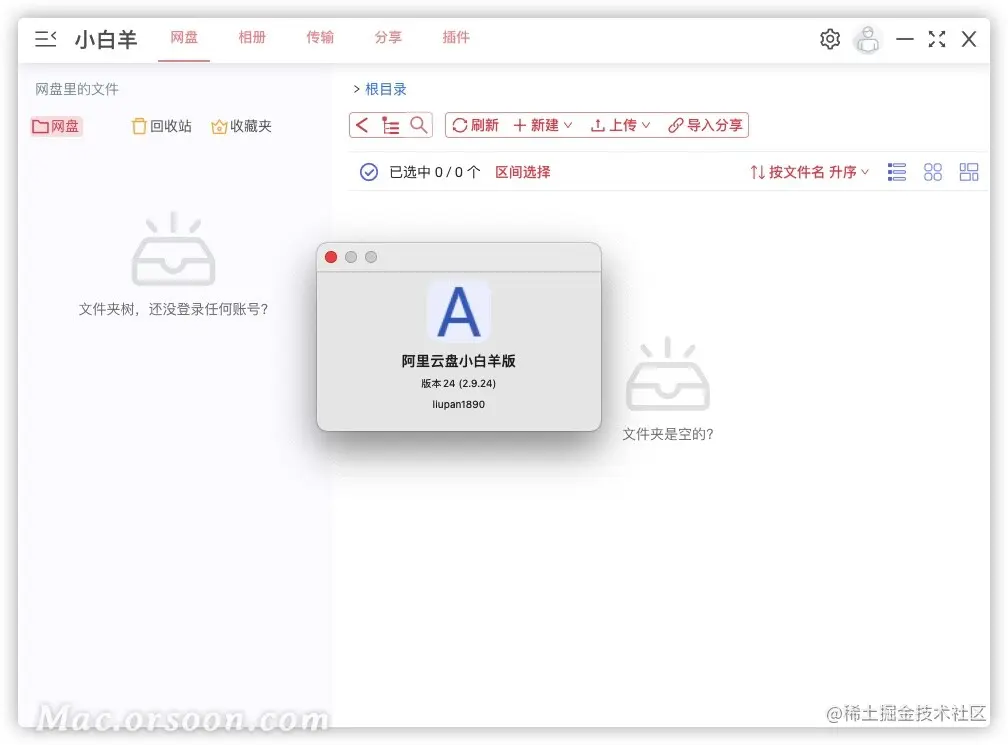The width and height of the screenshot is (1008, 745).
Task: Open the user account avatar icon
Action: pos(867,39)
